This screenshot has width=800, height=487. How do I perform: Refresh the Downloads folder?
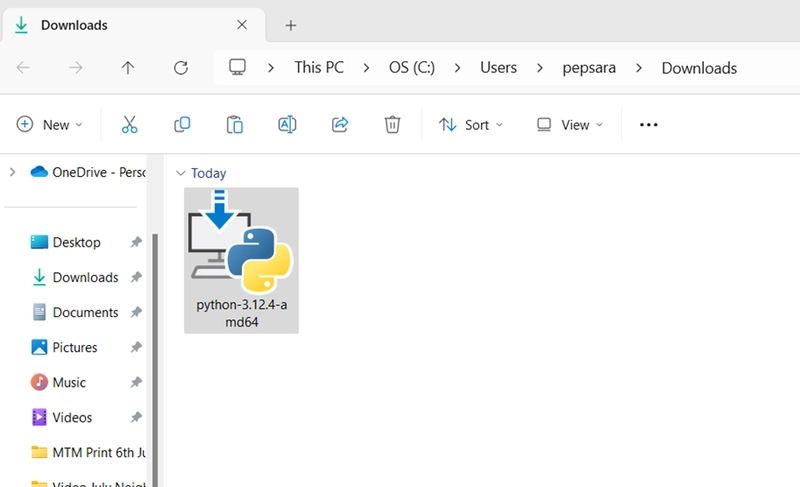[x=181, y=67]
